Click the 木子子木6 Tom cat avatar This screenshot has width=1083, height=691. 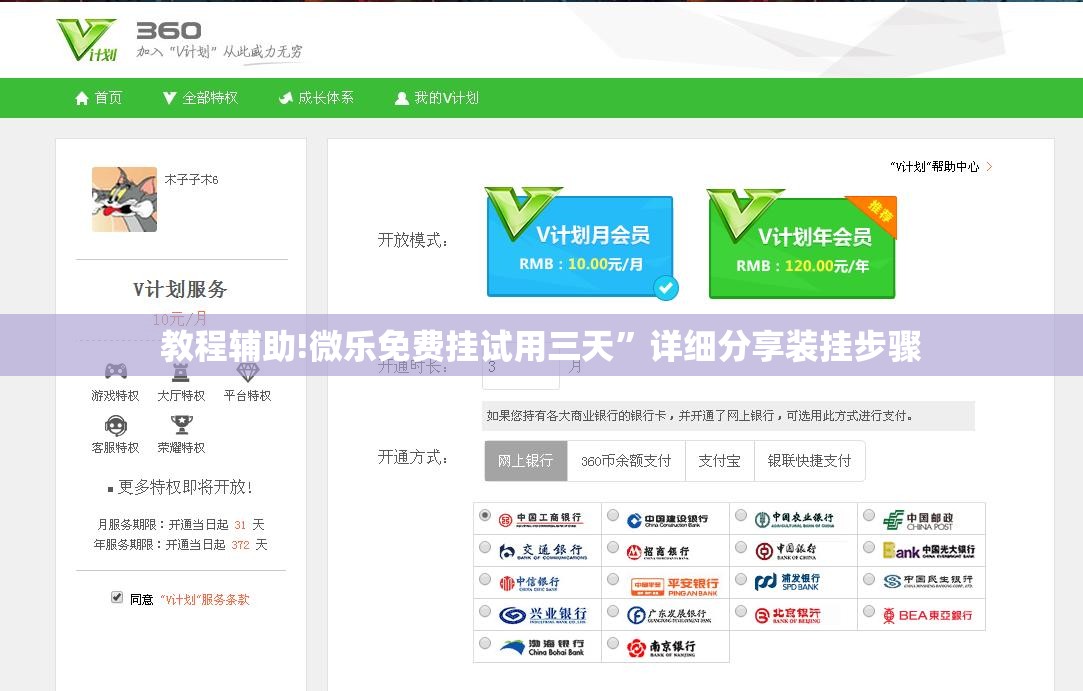(x=124, y=199)
